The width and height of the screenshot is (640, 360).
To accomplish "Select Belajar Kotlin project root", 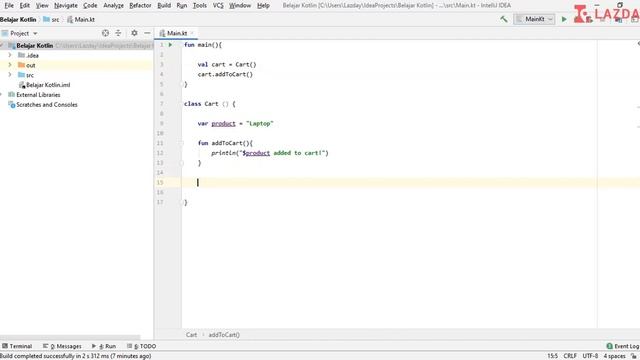I will point(35,46).
